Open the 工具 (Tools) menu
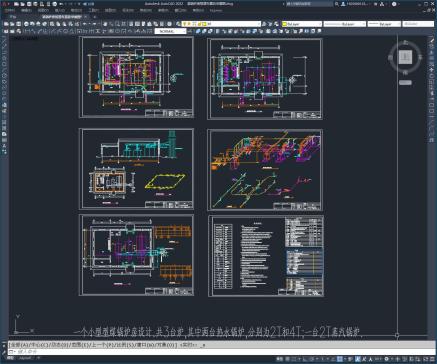Screen dimensions: 437x364 pos(94,10)
